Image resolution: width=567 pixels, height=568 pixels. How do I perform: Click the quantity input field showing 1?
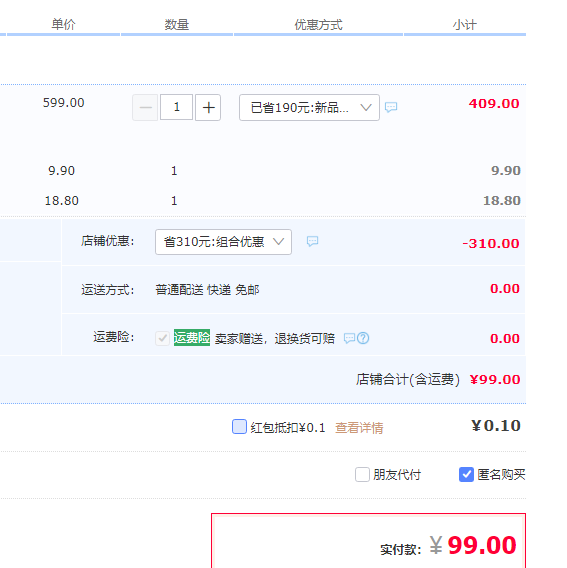(x=176, y=107)
